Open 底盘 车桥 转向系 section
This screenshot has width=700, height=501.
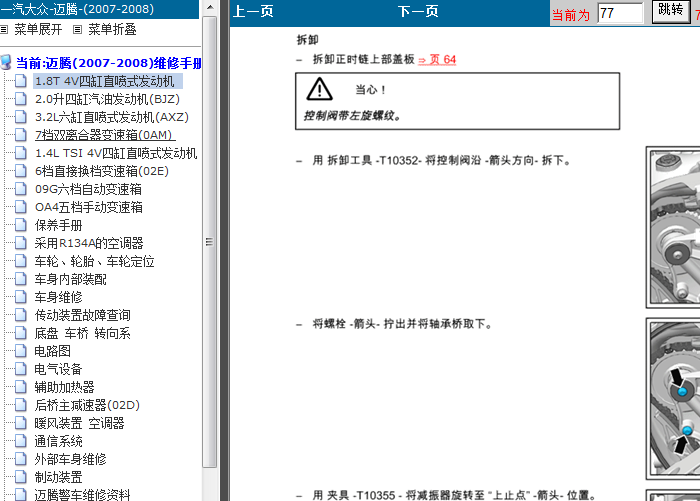[x=83, y=333]
